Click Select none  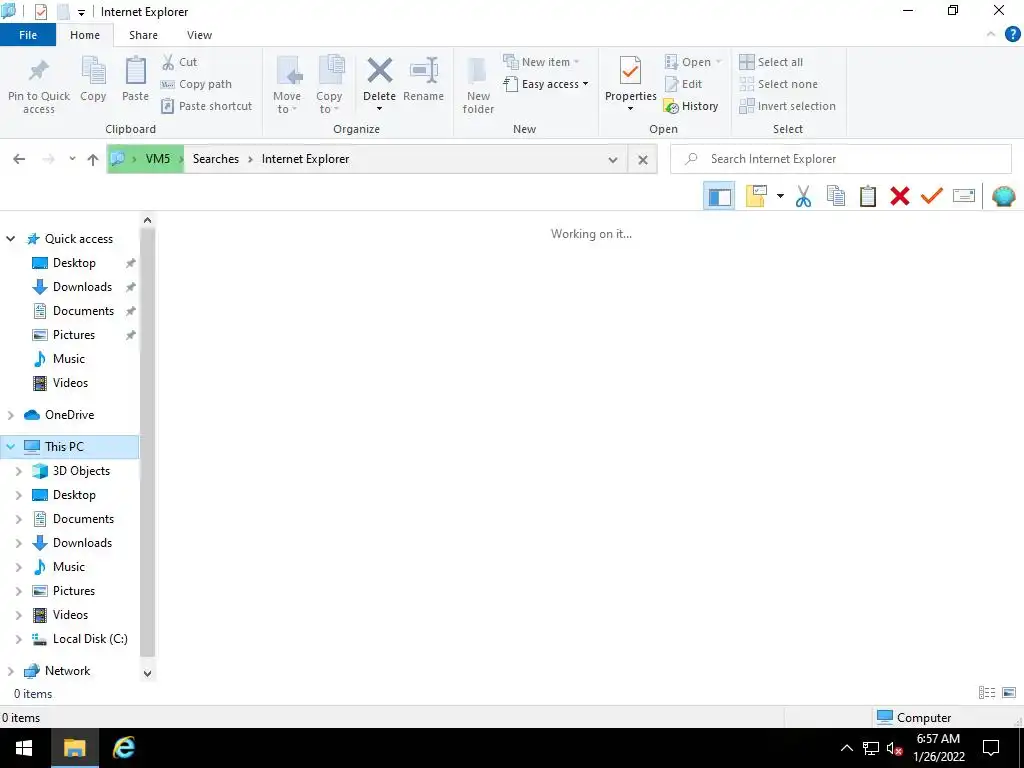(778, 84)
